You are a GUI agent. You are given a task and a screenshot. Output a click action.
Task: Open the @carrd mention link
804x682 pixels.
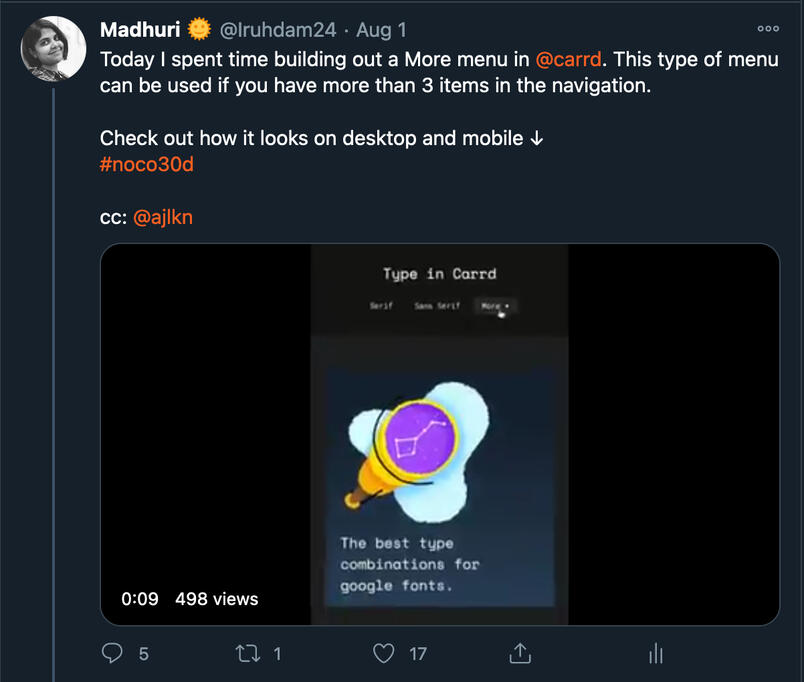coord(569,59)
